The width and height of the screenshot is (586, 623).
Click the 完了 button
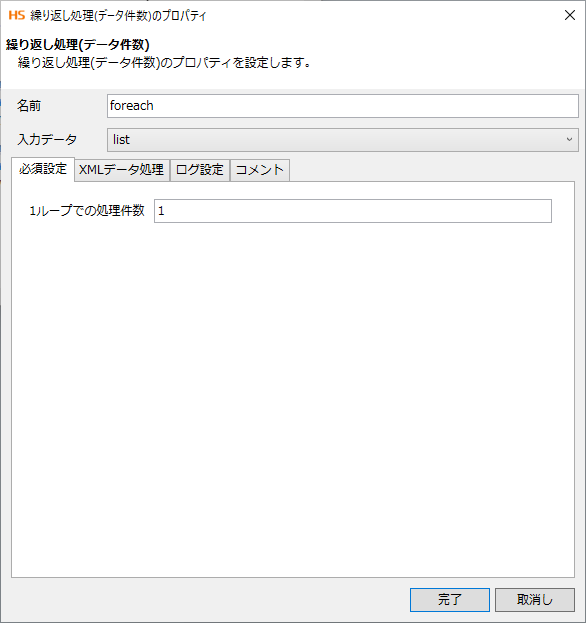pyautogui.click(x=450, y=600)
